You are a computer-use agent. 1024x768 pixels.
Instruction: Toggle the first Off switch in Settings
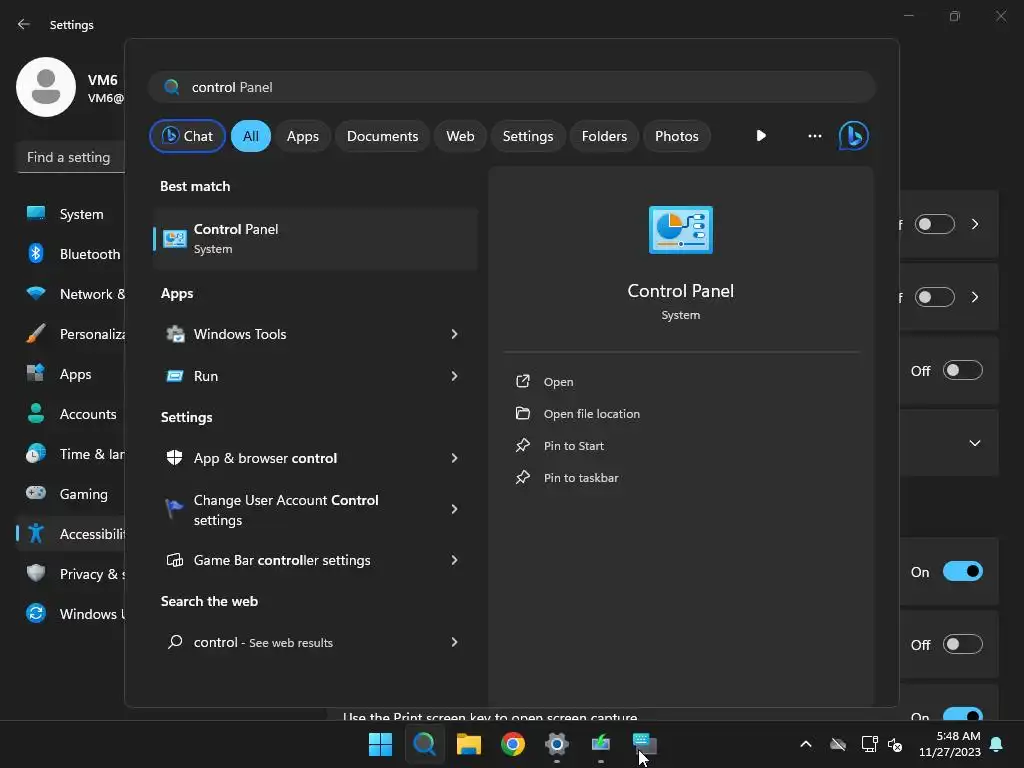935,225
